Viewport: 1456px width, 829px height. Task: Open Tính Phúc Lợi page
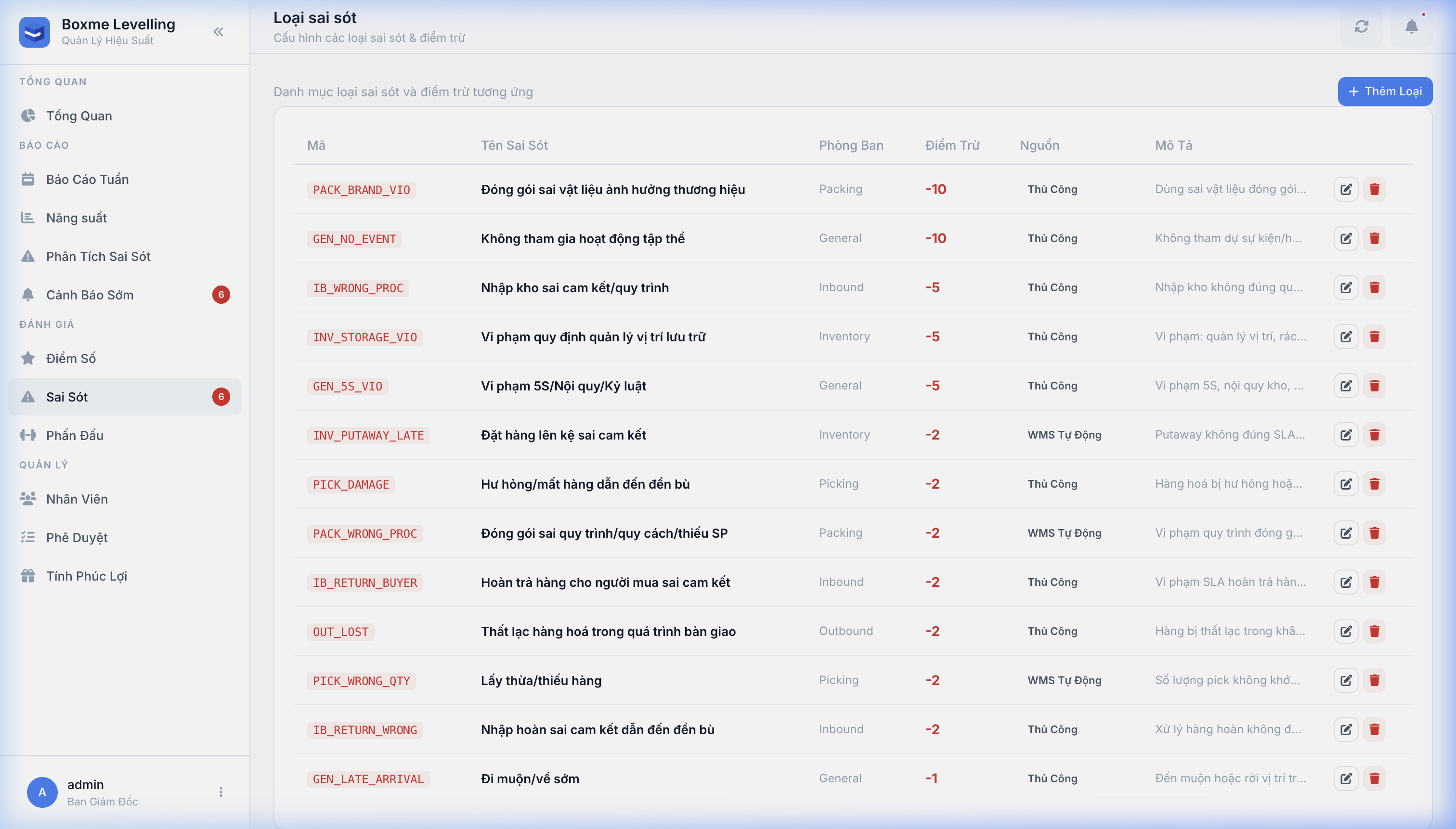click(87, 576)
